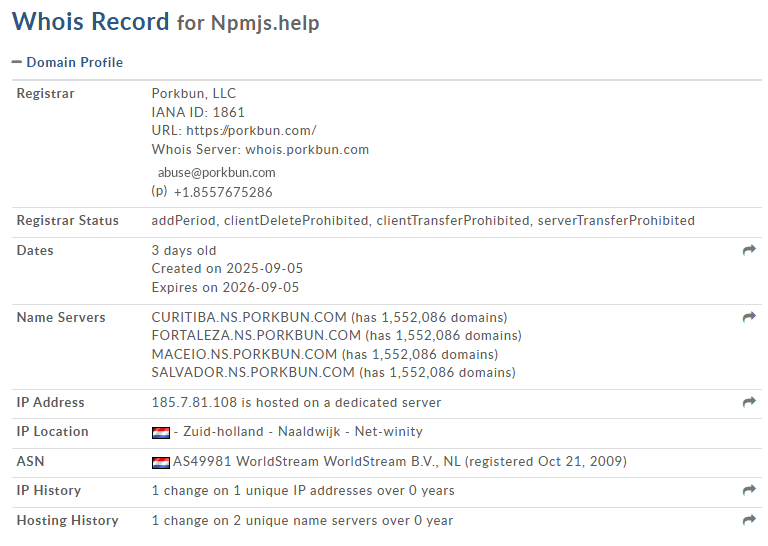Click the arrow icon in Name Servers row
The width and height of the screenshot is (768, 546).
click(x=749, y=317)
